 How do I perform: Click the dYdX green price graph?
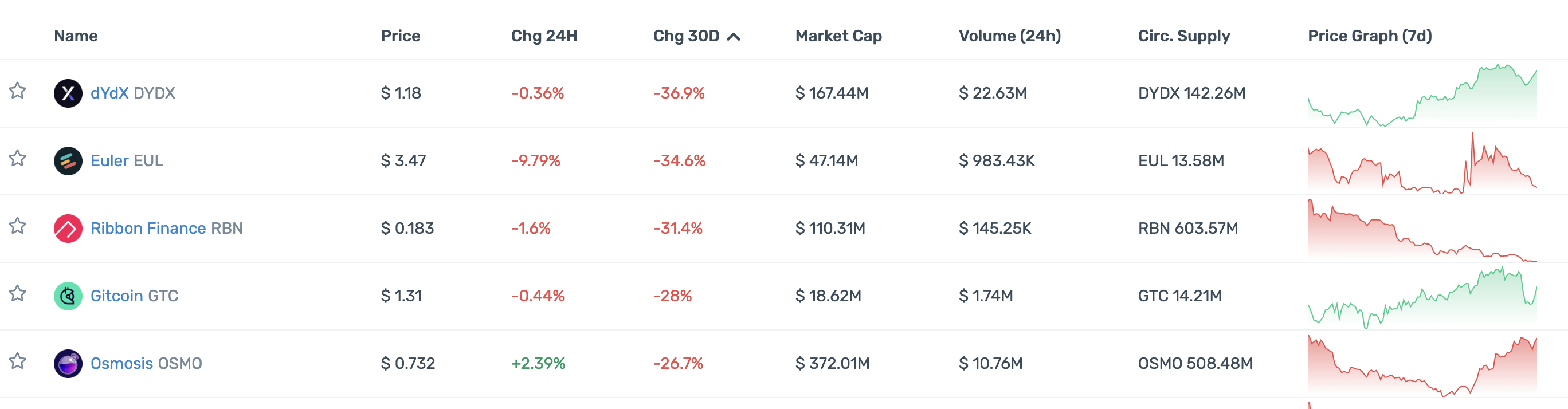[1422, 96]
